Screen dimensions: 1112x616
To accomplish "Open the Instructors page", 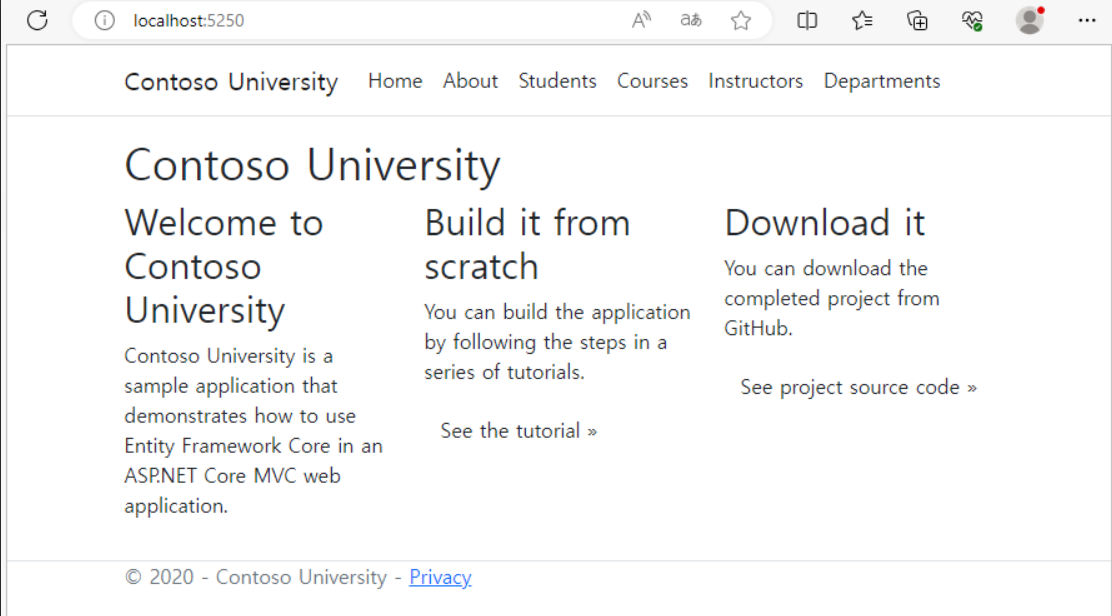I will pyautogui.click(x=755, y=81).
